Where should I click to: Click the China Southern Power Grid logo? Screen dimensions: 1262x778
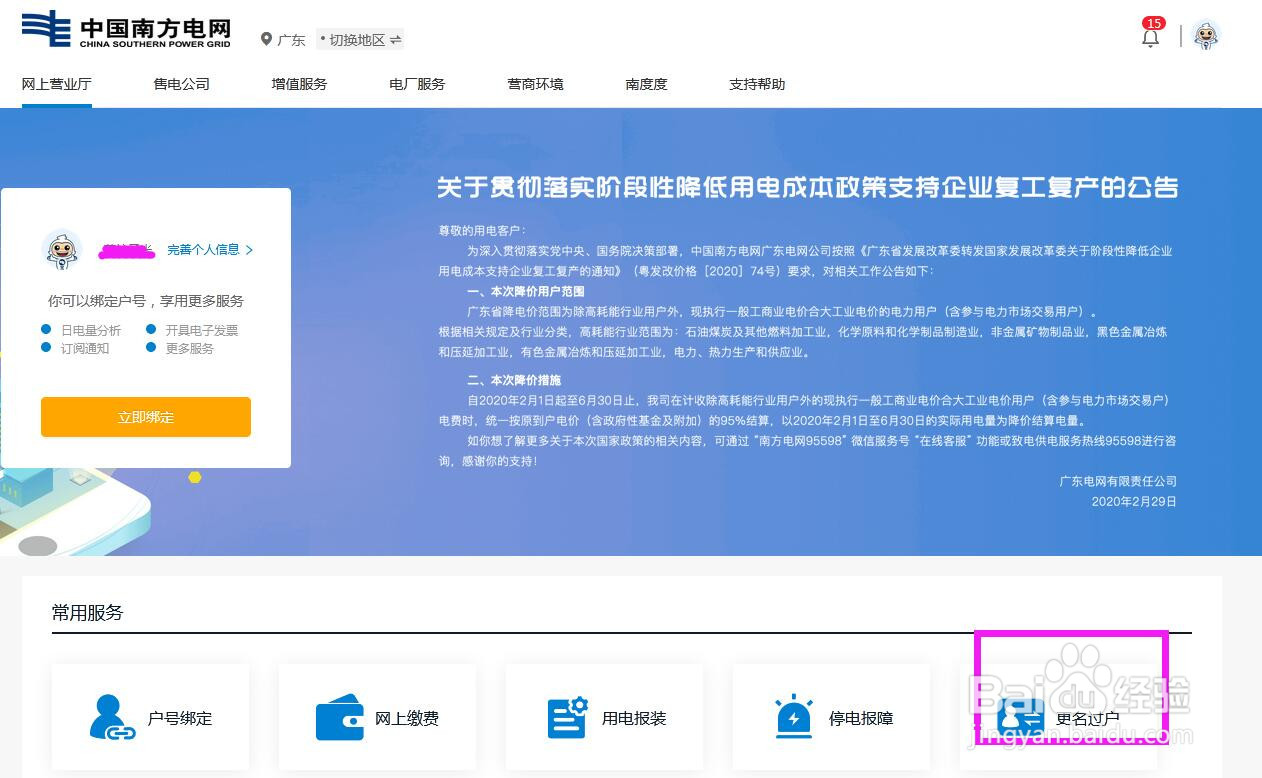[126, 29]
